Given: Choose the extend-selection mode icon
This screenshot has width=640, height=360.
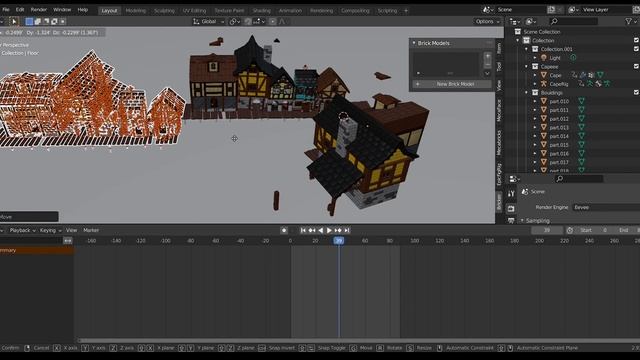Looking at the screenshot, I should coord(38,21).
